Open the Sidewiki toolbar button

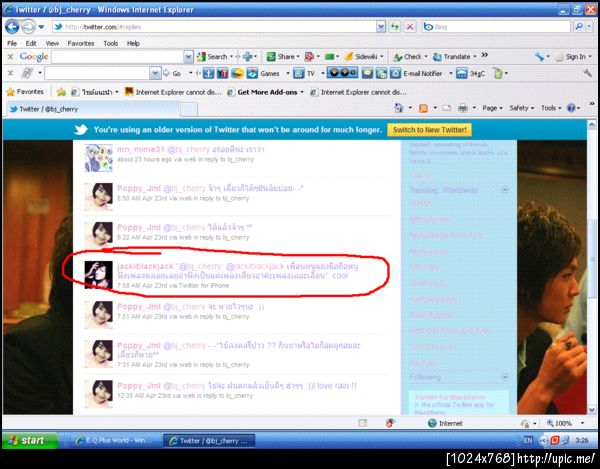pyautogui.click(x=361, y=57)
